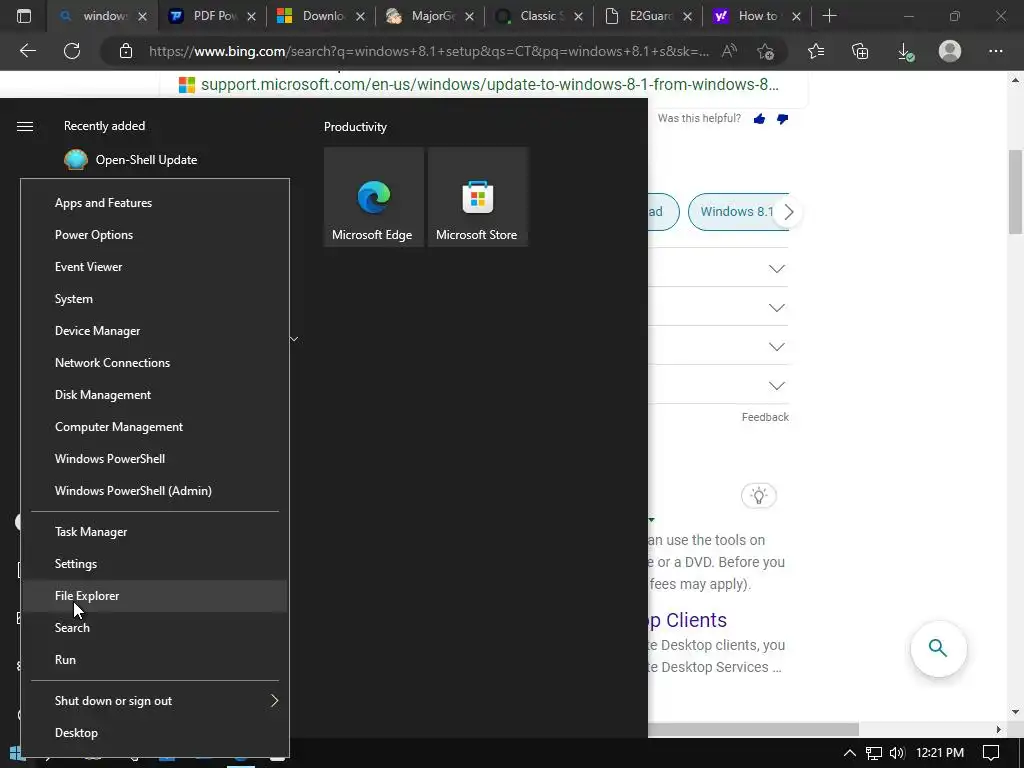The image size is (1024, 768).
Task: Open the tab actions menu icon
Action: point(24,16)
